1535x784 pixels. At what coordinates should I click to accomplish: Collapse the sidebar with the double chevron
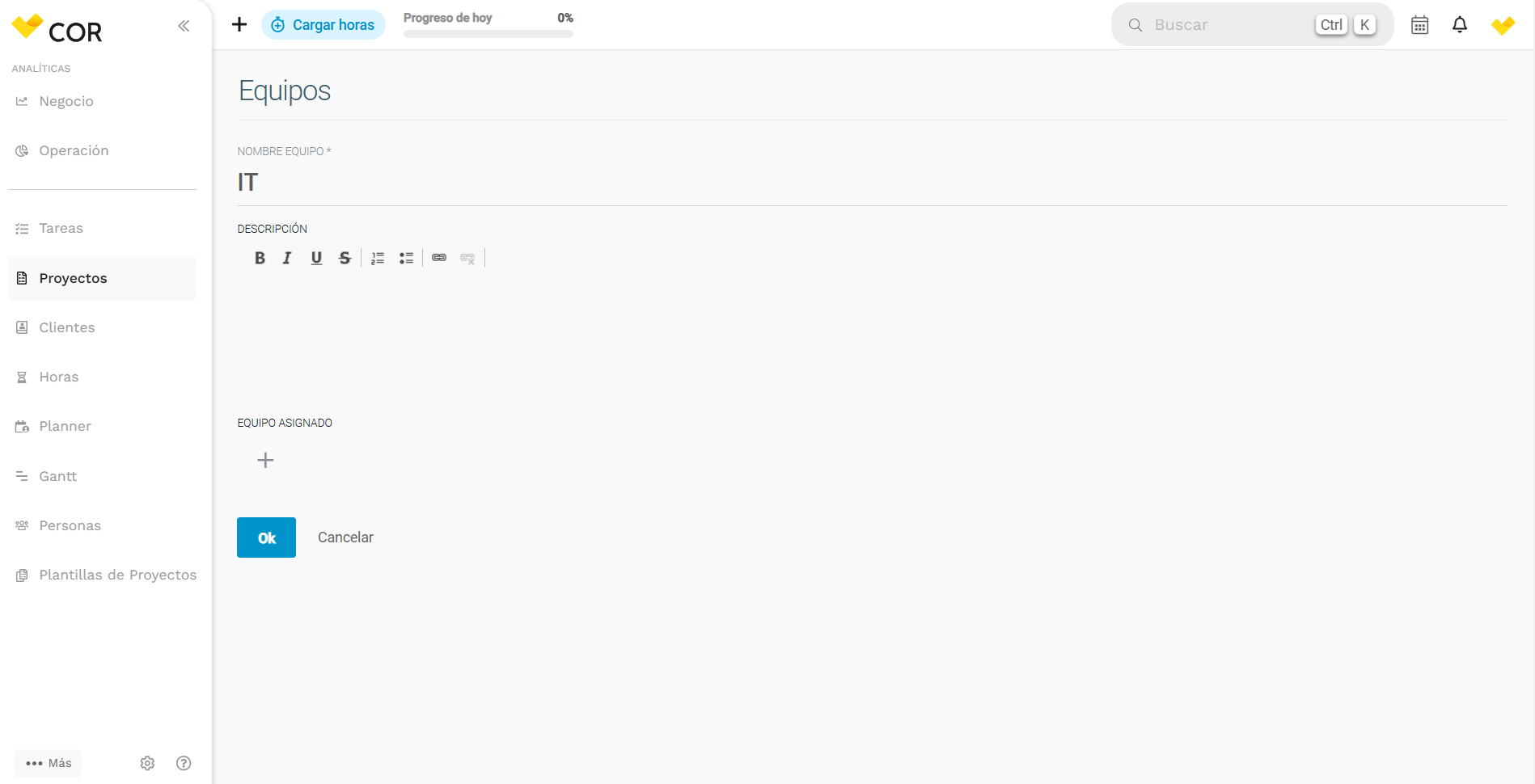pos(184,26)
